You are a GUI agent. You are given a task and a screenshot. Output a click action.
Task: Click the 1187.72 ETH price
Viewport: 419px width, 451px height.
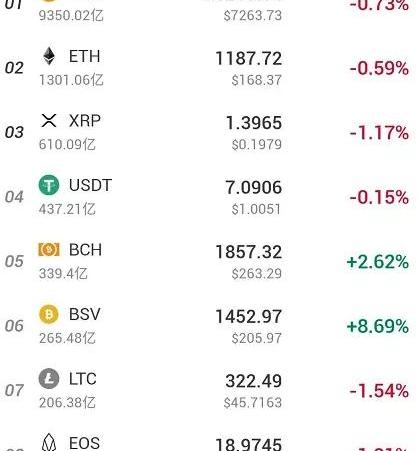[x=249, y=59]
